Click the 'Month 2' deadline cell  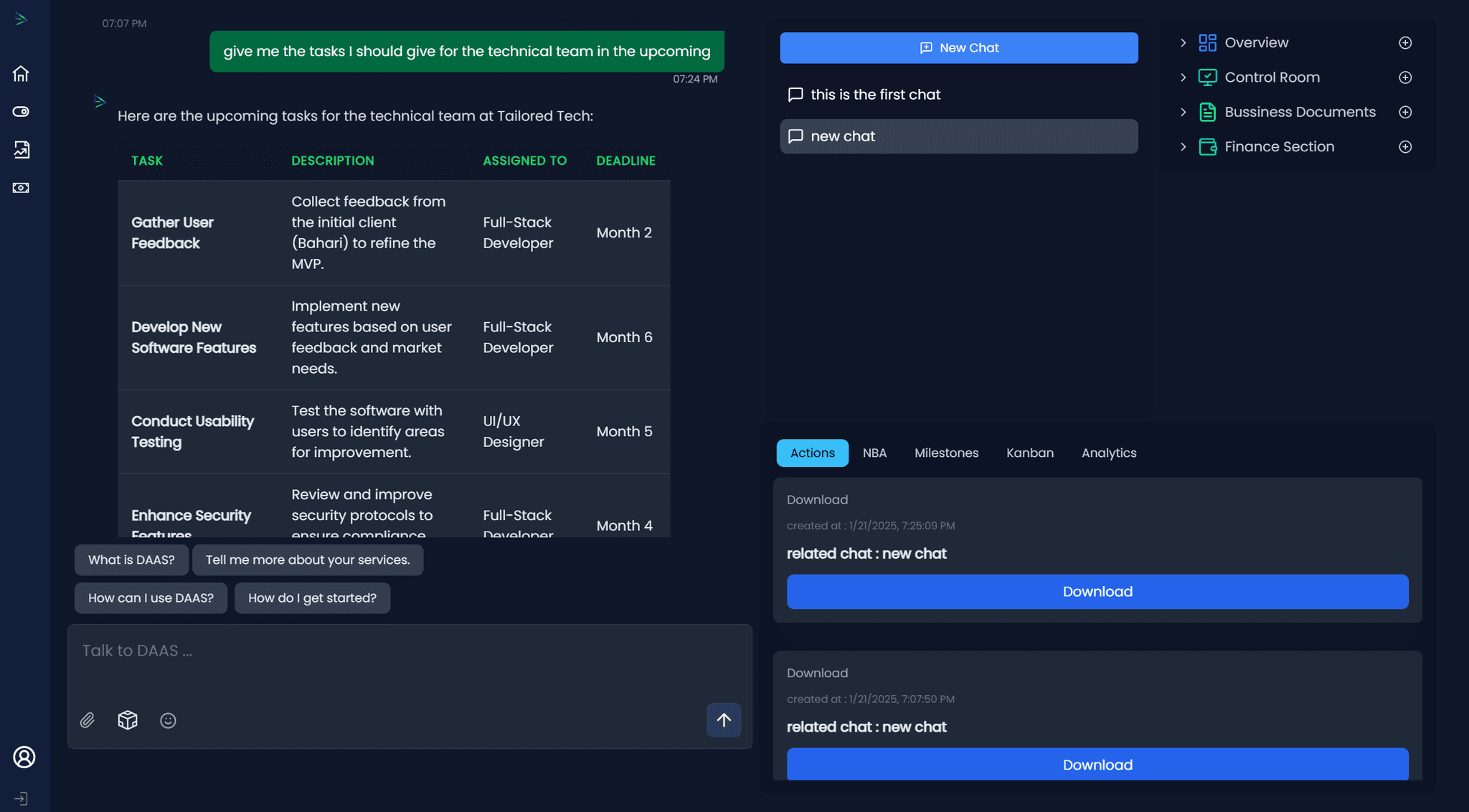click(x=624, y=232)
